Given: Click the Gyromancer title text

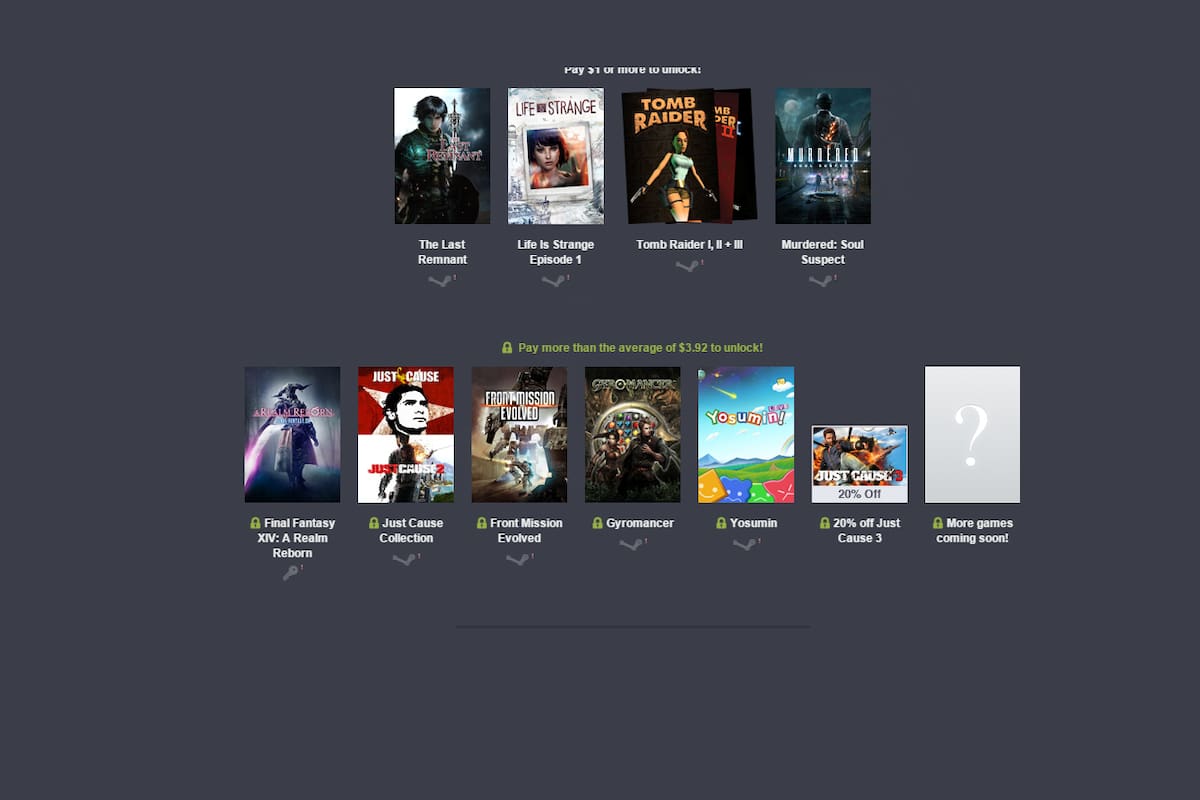Looking at the screenshot, I should coord(640,523).
